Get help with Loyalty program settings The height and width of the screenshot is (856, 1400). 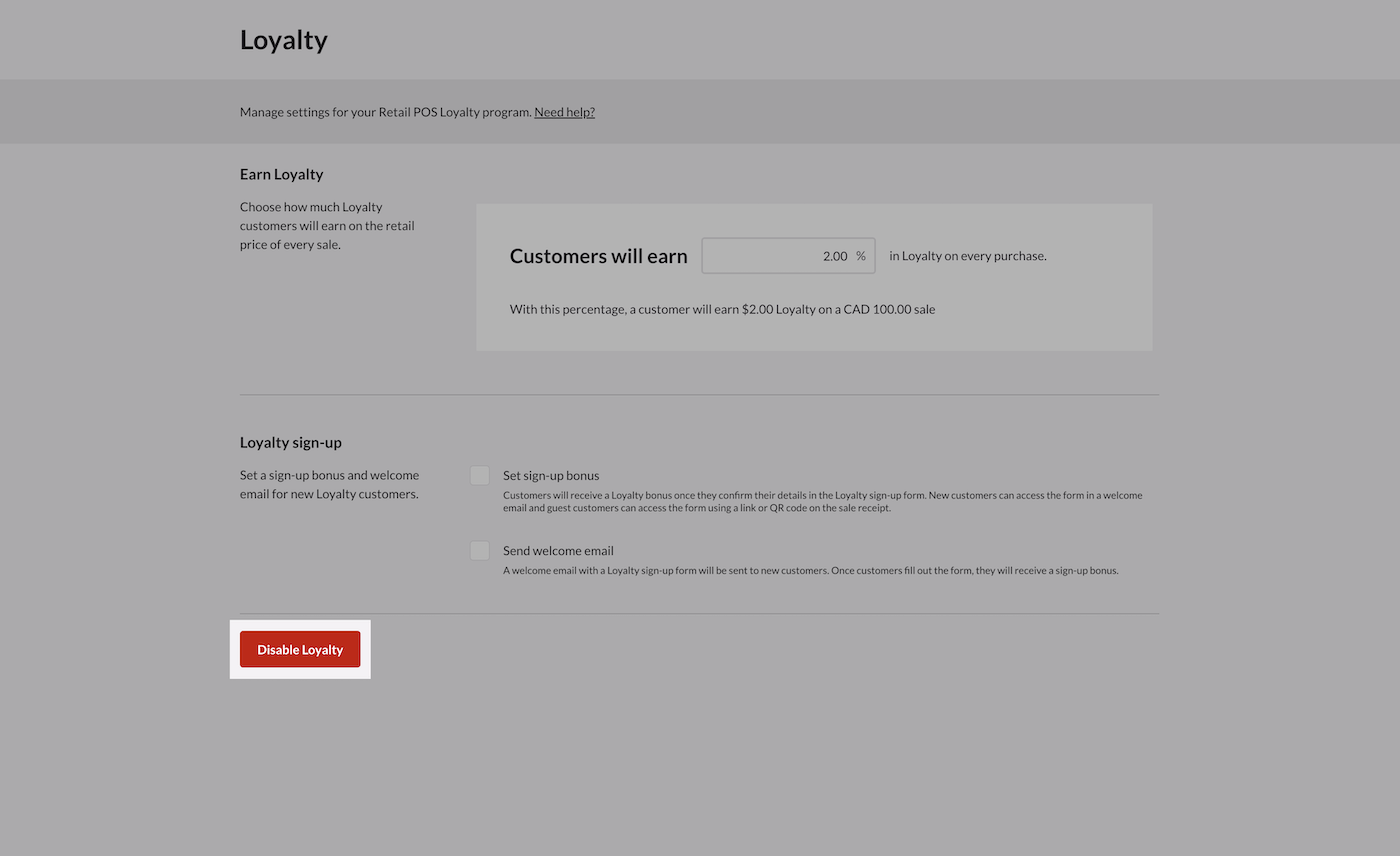564,111
